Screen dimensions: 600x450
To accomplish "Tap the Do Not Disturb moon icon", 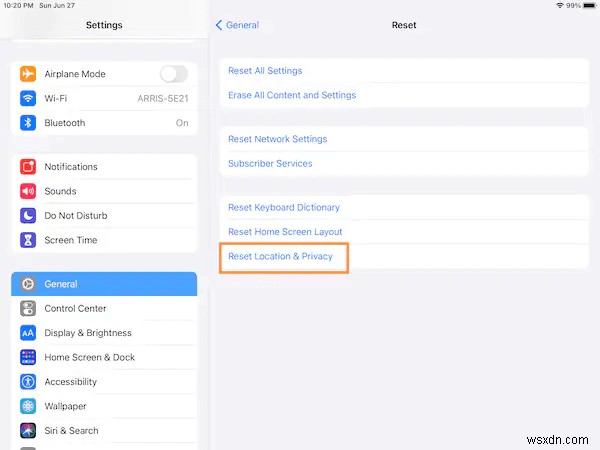I will pos(28,215).
